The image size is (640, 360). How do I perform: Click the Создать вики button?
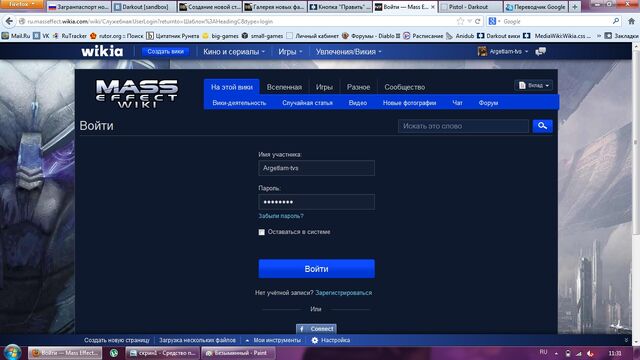point(165,51)
